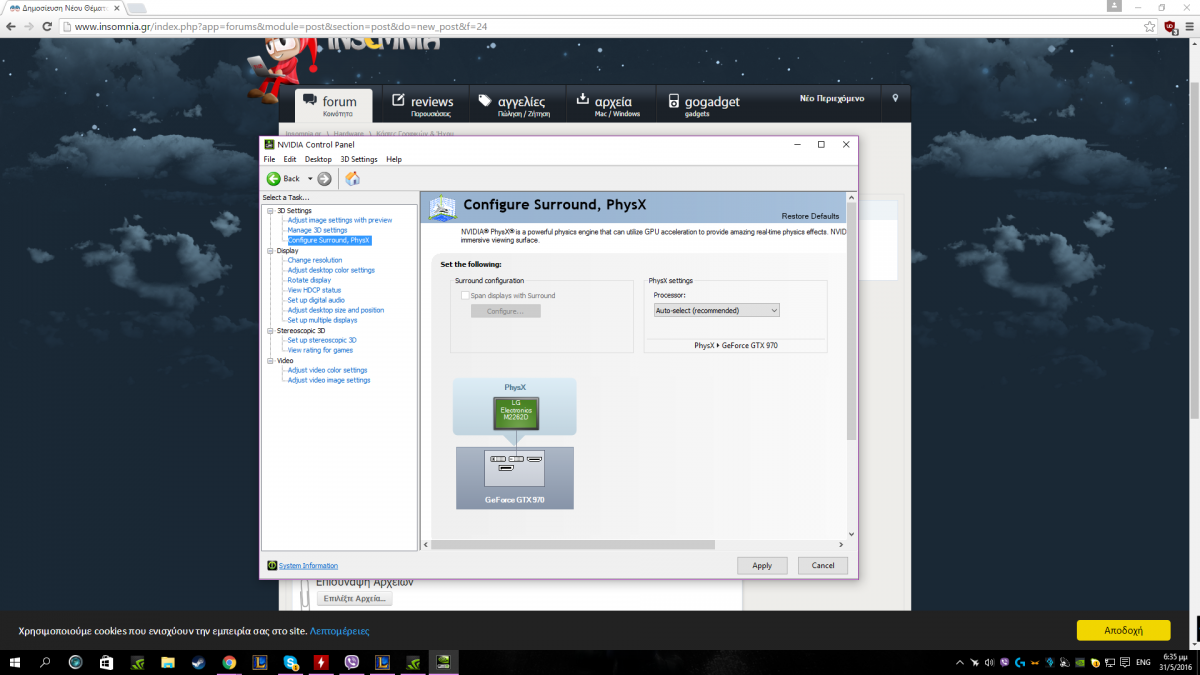Click the Cancel button
The height and width of the screenshot is (675, 1200).
pos(823,565)
